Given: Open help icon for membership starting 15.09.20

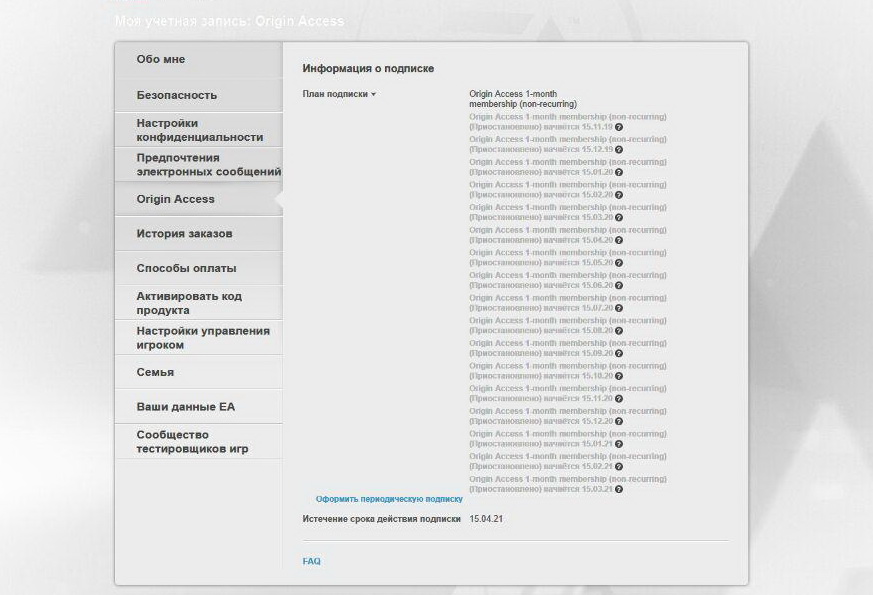Looking at the screenshot, I should point(619,353).
